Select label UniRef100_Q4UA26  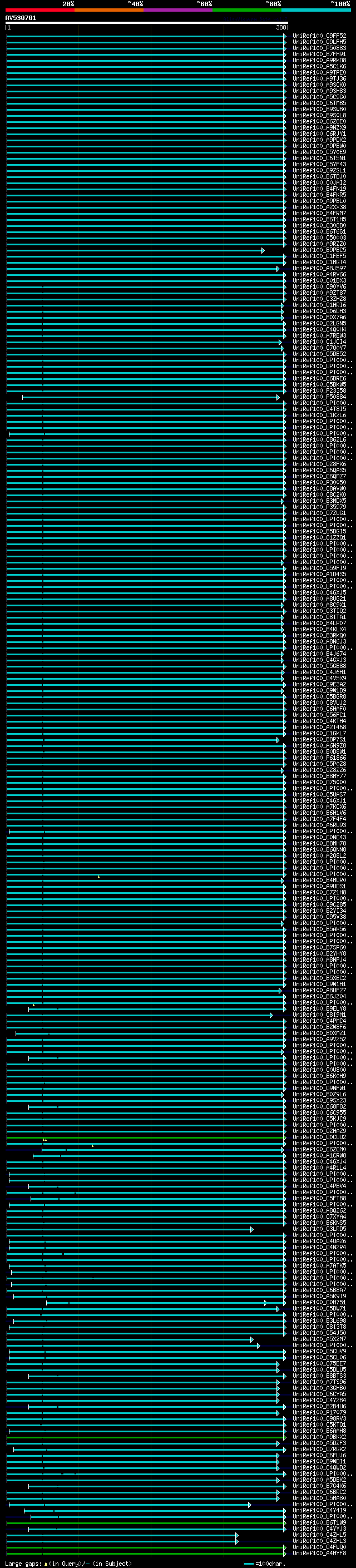pyautogui.click(x=319, y=1241)
